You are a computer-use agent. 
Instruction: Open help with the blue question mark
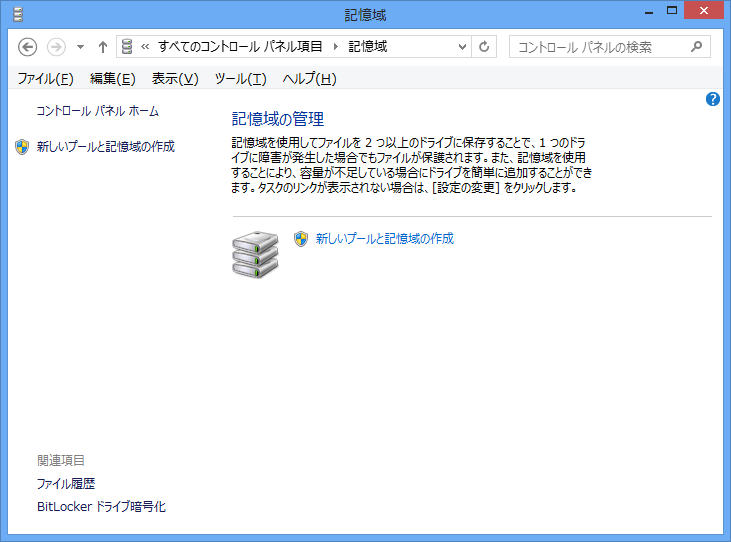coord(713,99)
